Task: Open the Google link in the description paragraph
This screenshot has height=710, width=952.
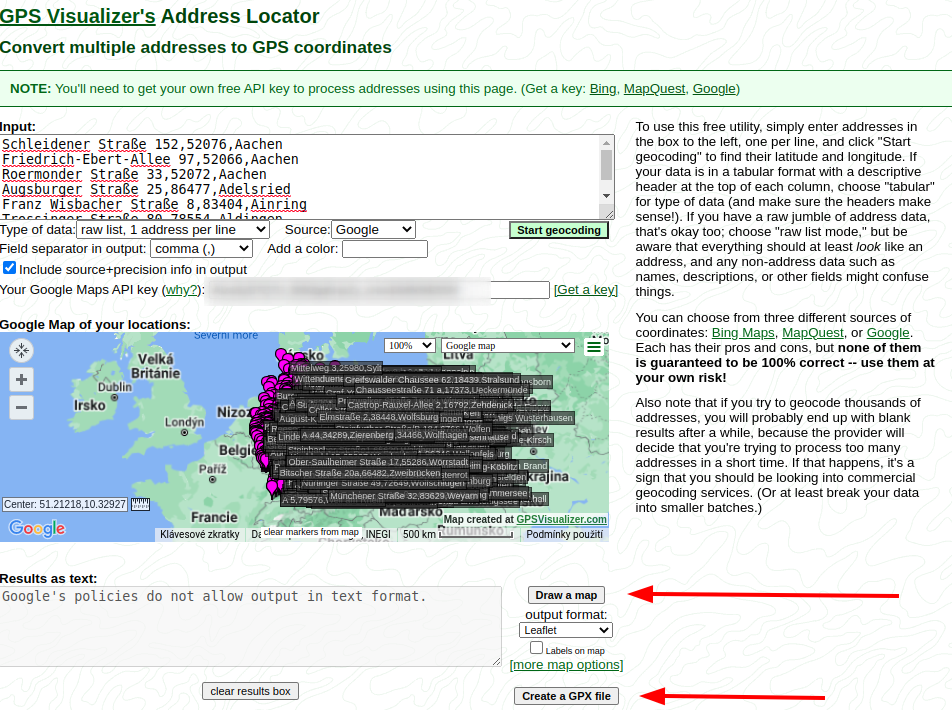Action: point(888,333)
